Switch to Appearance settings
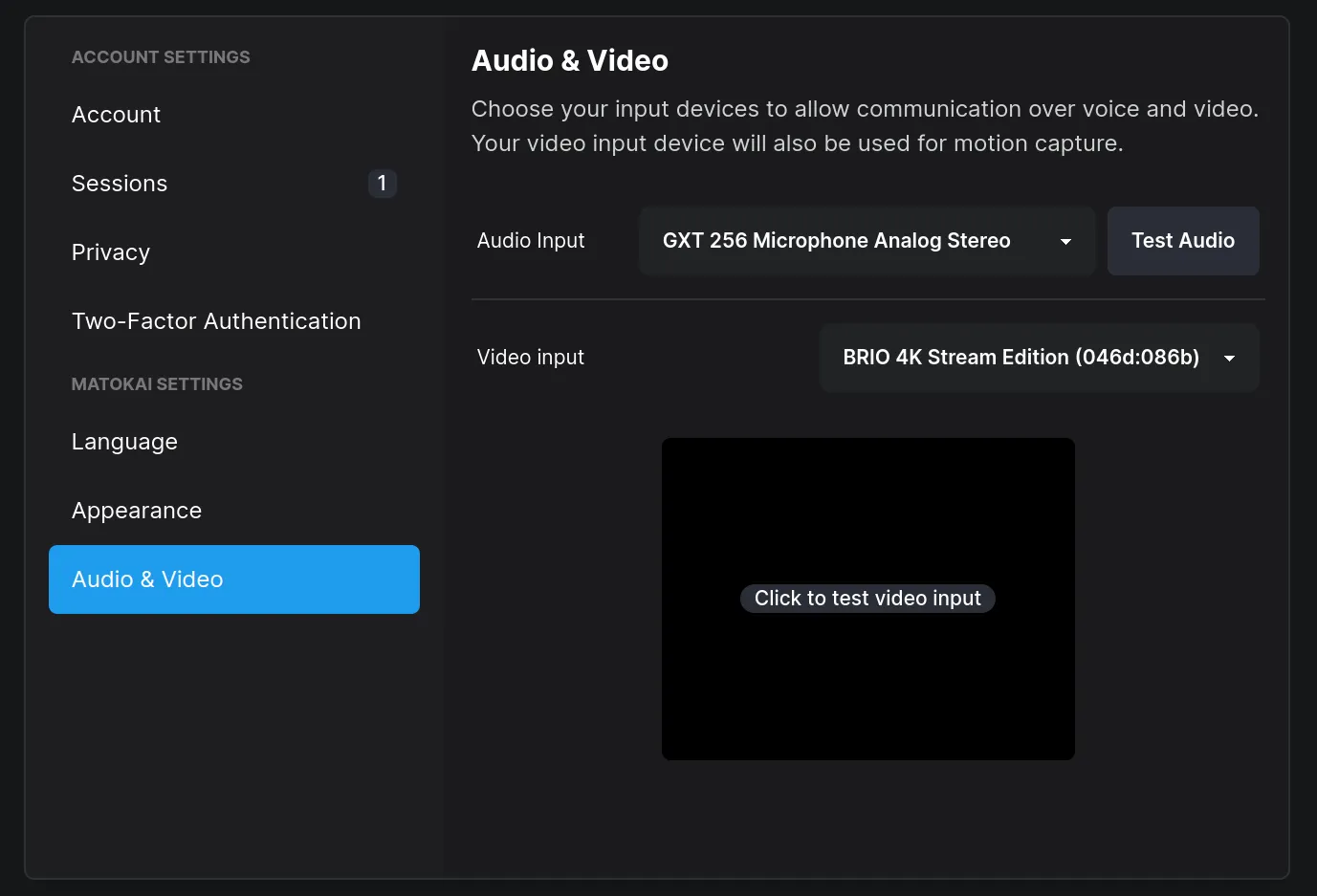The image size is (1317, 896). pyautogui.click(x=234, y=511)
